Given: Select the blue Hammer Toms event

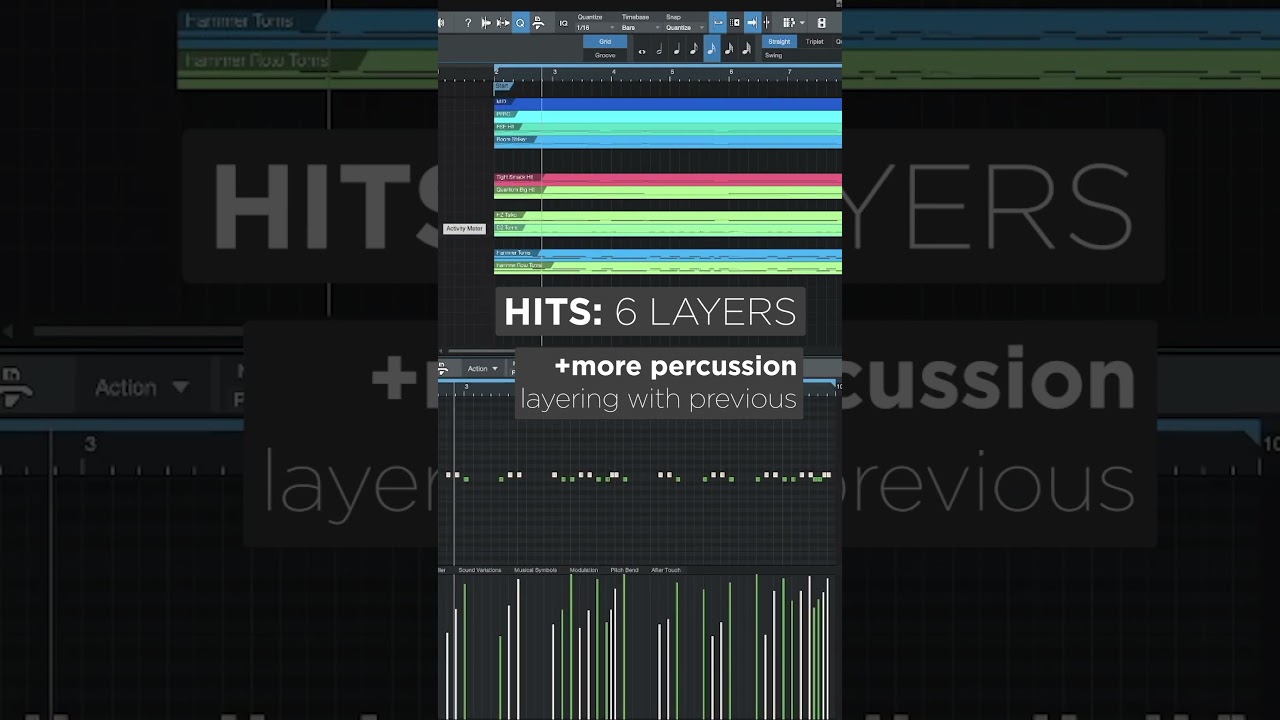Looking at the screenshot, I should tap(668, 254).
